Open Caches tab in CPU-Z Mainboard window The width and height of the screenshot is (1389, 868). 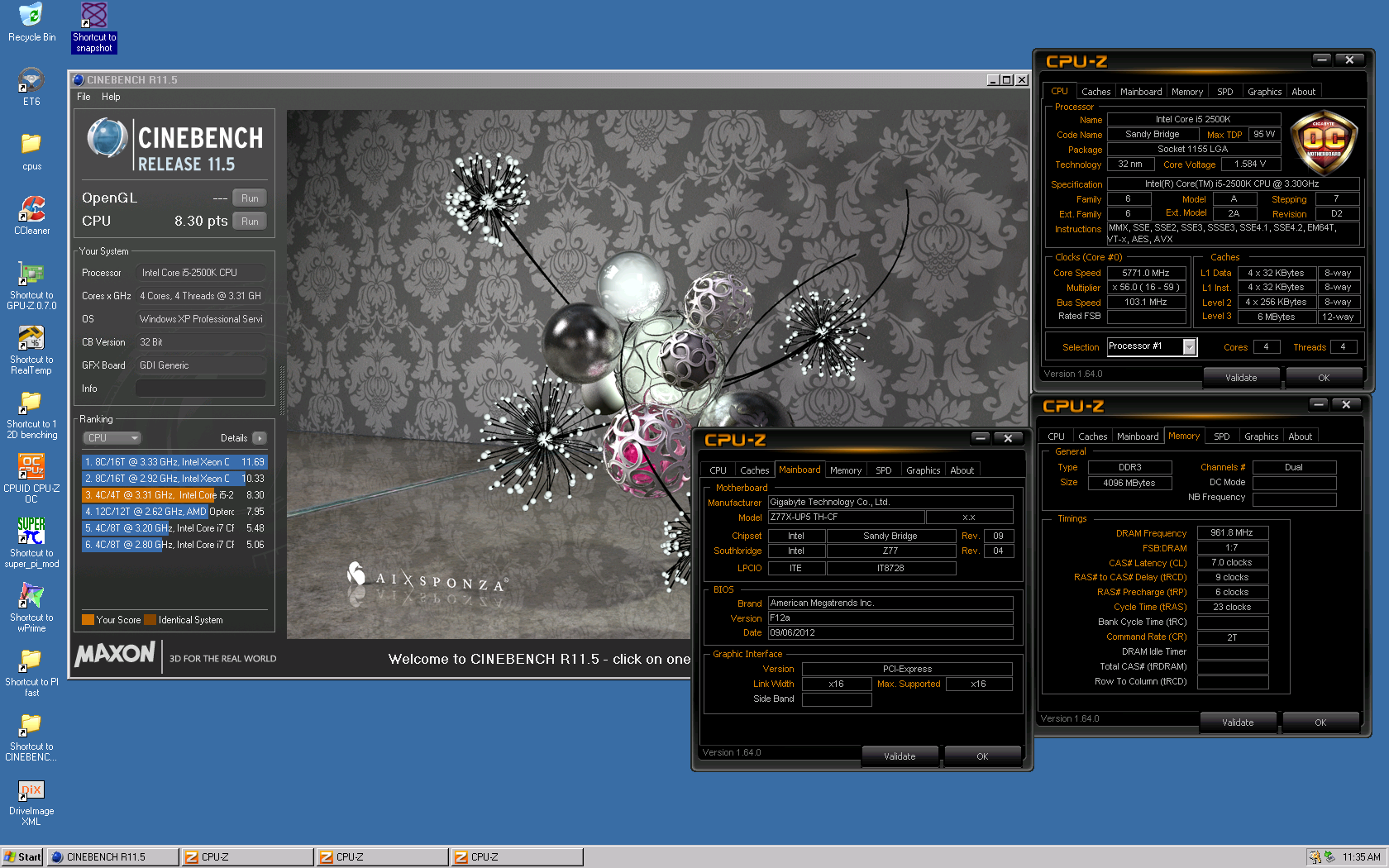coord(754,470)
